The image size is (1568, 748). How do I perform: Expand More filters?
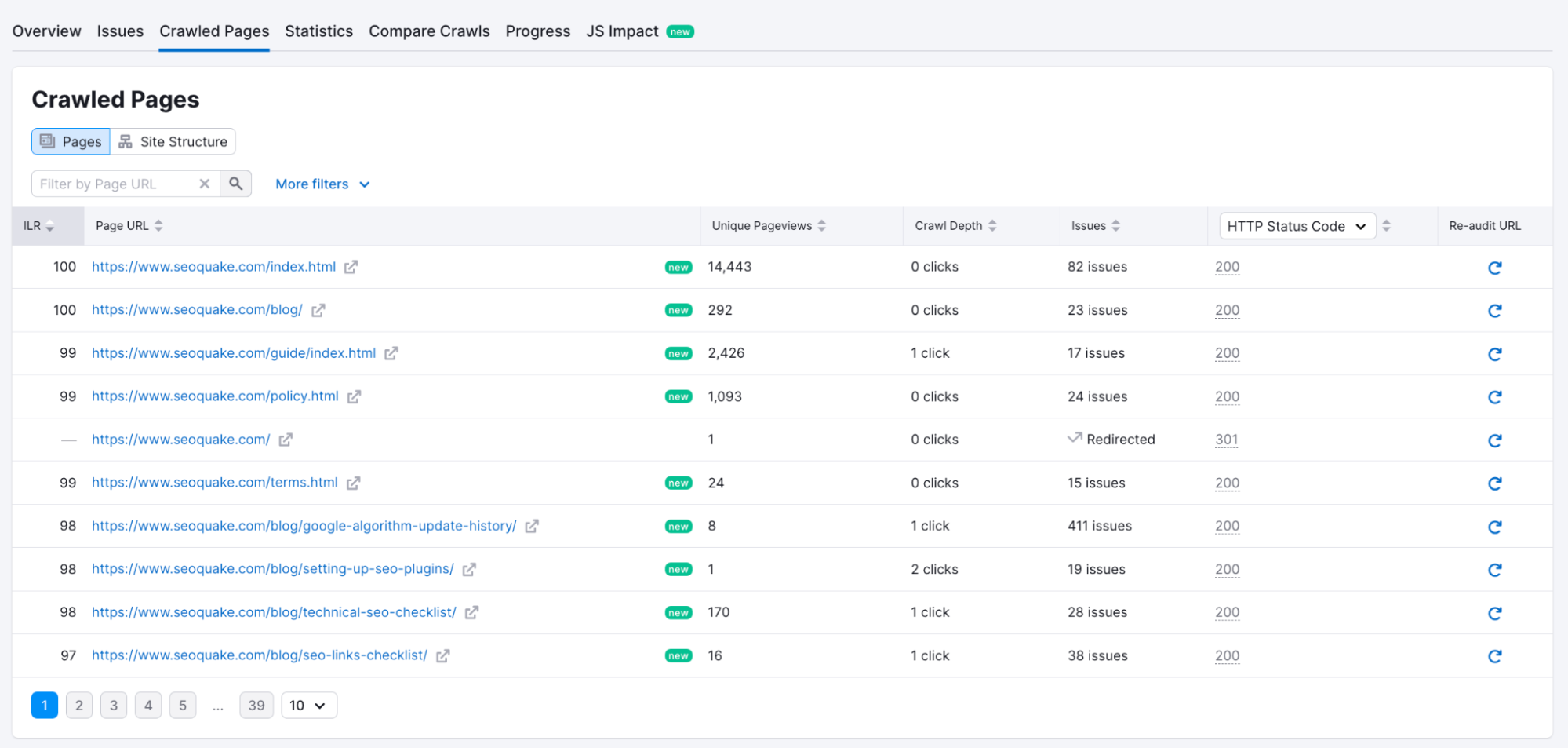click(x=322, y=184)
